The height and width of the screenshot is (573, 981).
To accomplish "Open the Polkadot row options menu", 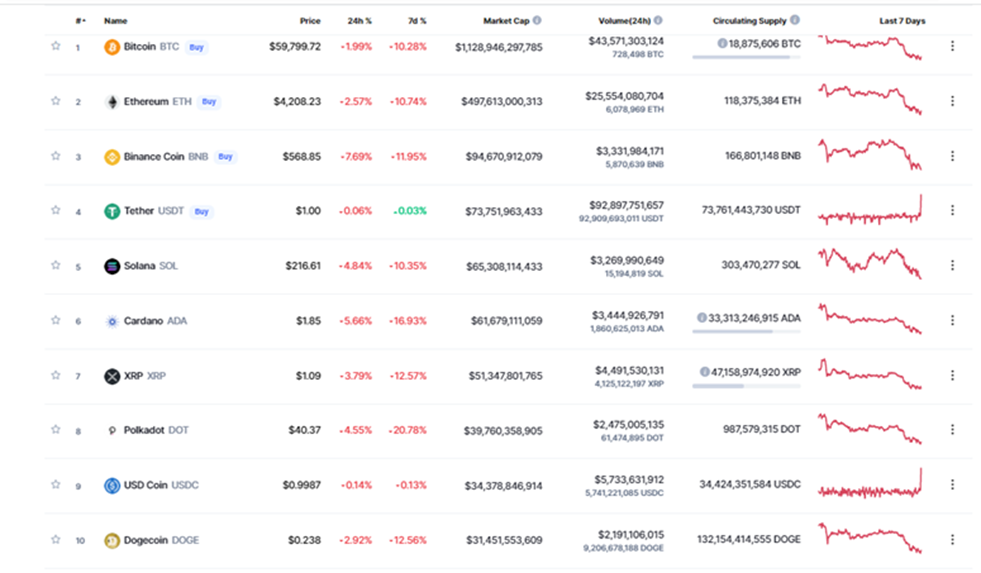I will coord(952,430).
